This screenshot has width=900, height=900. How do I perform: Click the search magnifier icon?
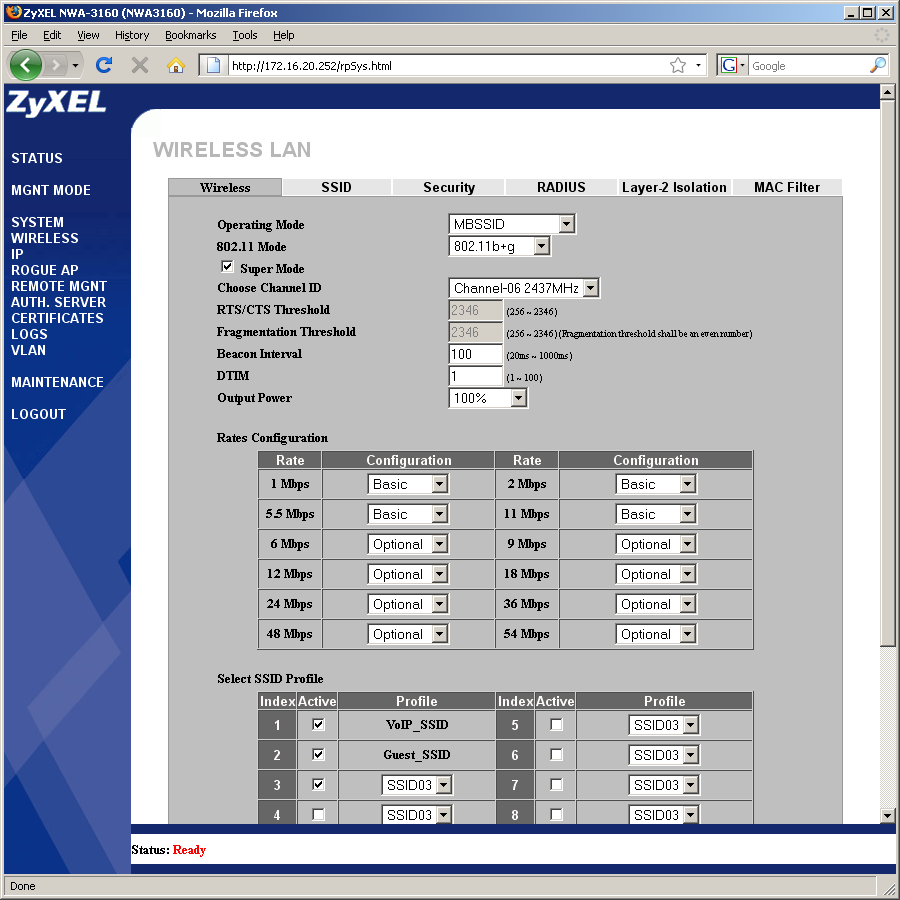[877, 65]
